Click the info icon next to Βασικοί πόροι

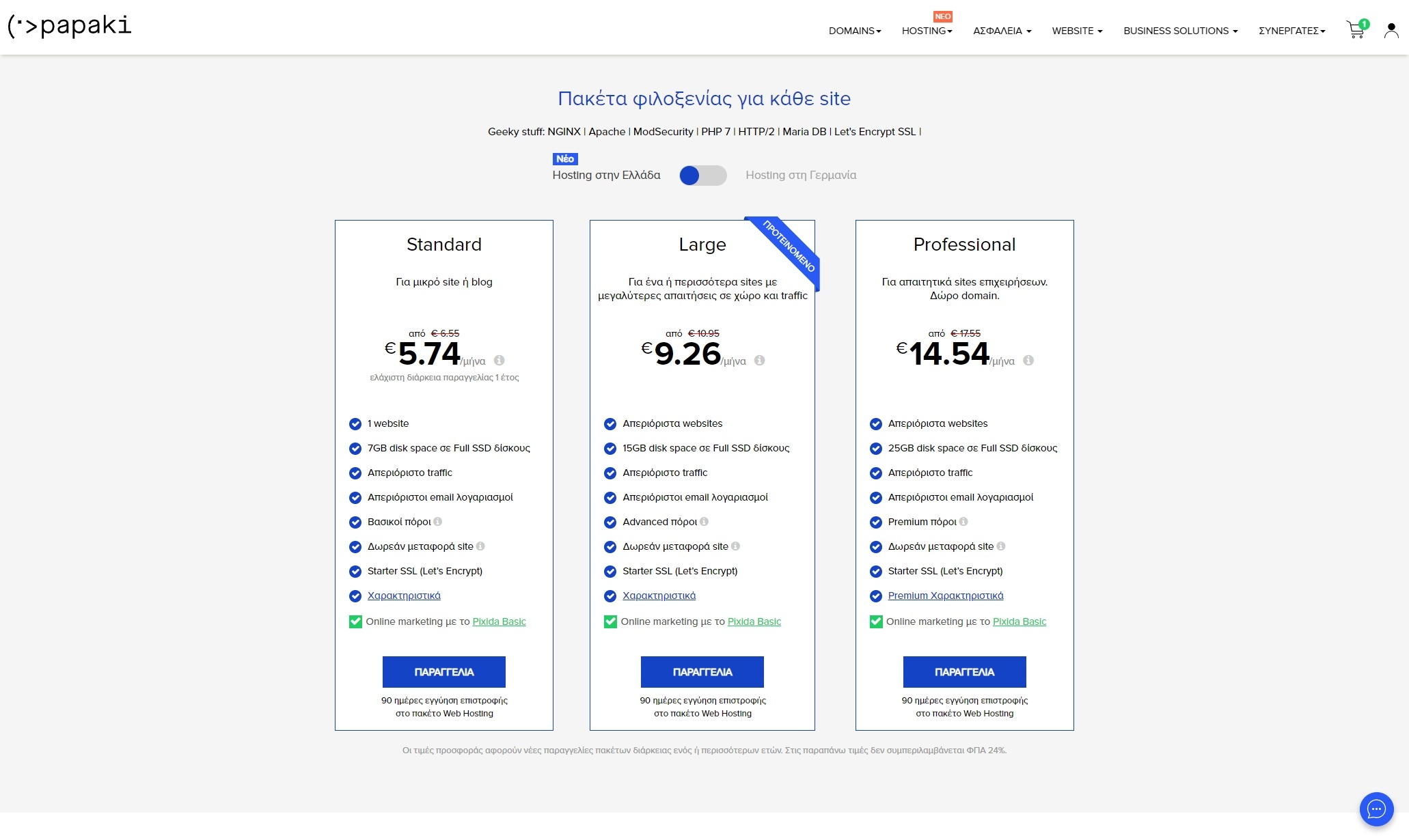(x=438, y=522)
